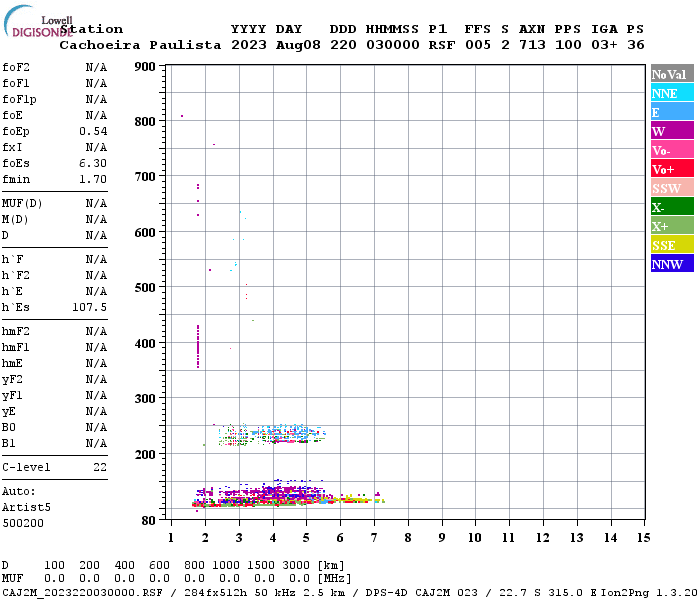Click the fmin value 1.70
This screenshot has height=600, width=700.
(93, 179)
